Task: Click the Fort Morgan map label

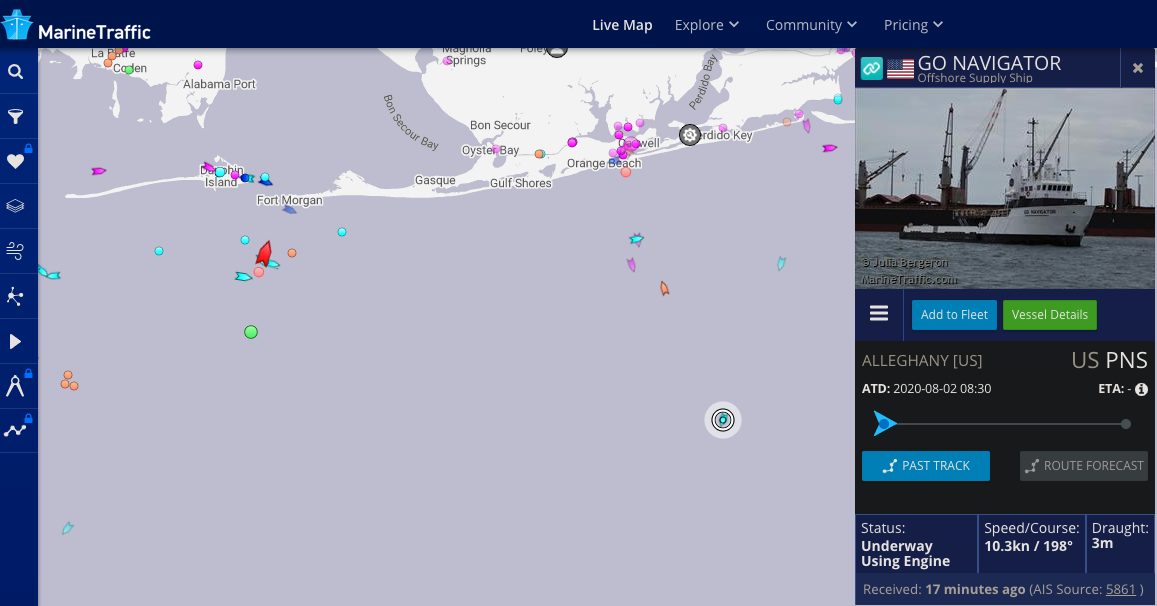Action: [289, 200]
